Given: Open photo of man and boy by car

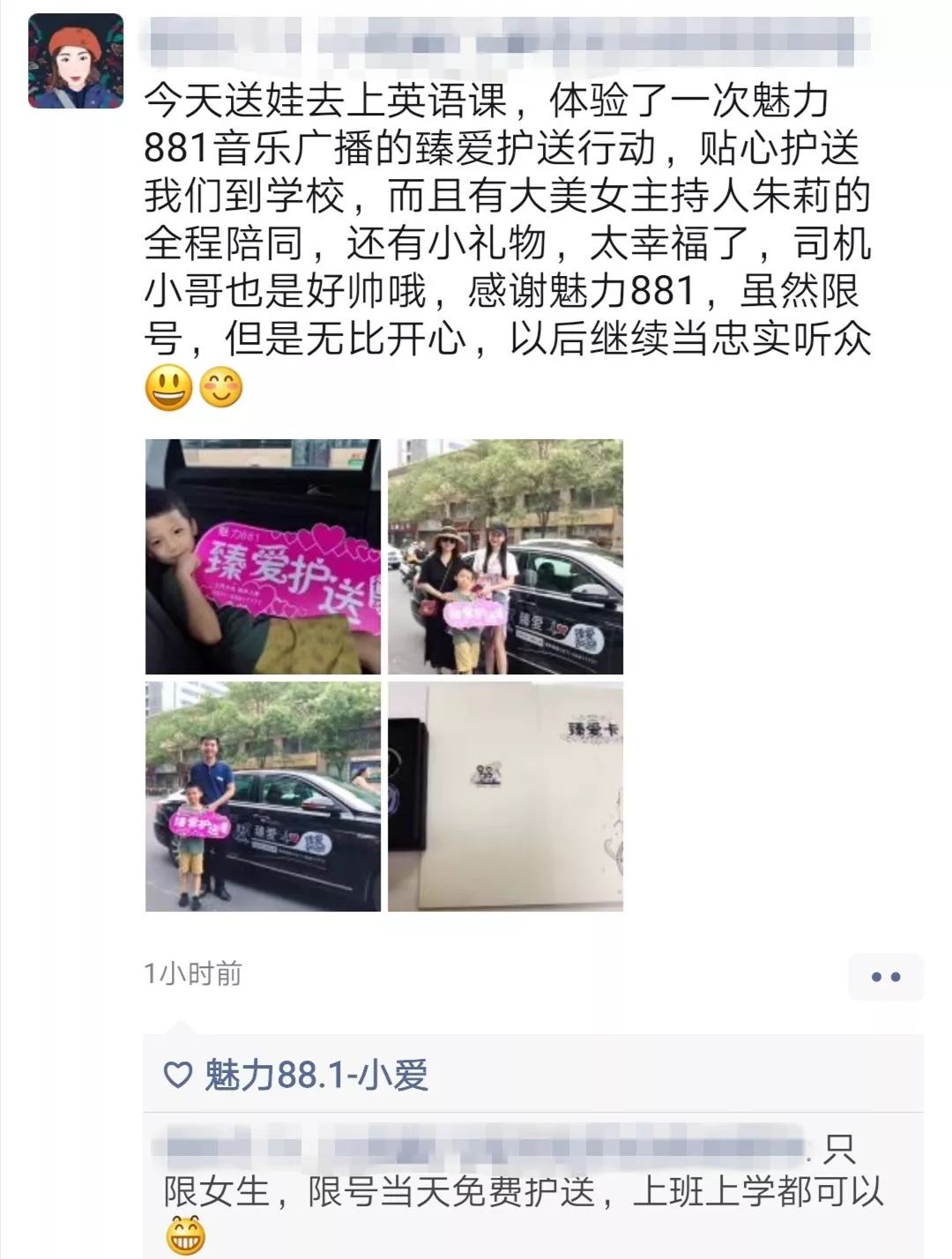Looking at the screenshot, I should [263, 796].
